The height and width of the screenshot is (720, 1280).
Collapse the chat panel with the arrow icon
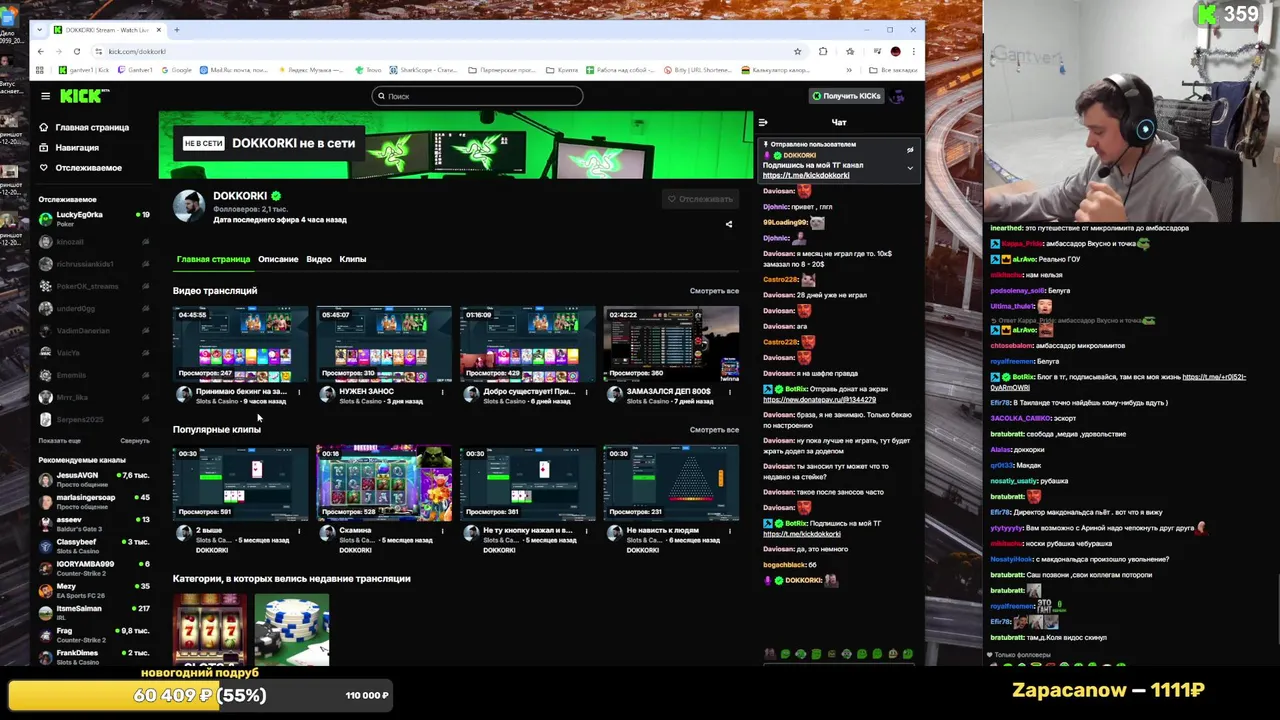point(763,122)
